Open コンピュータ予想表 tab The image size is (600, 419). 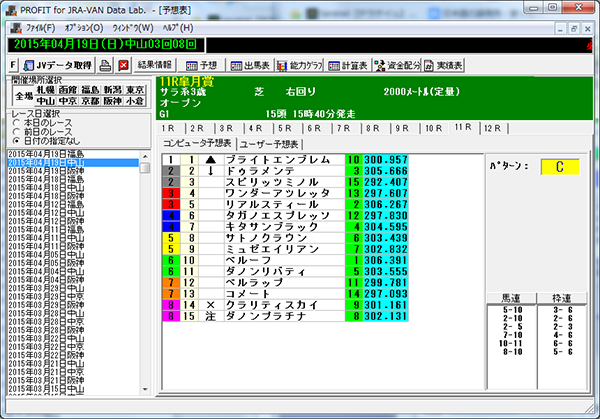(x=197, y=143)
